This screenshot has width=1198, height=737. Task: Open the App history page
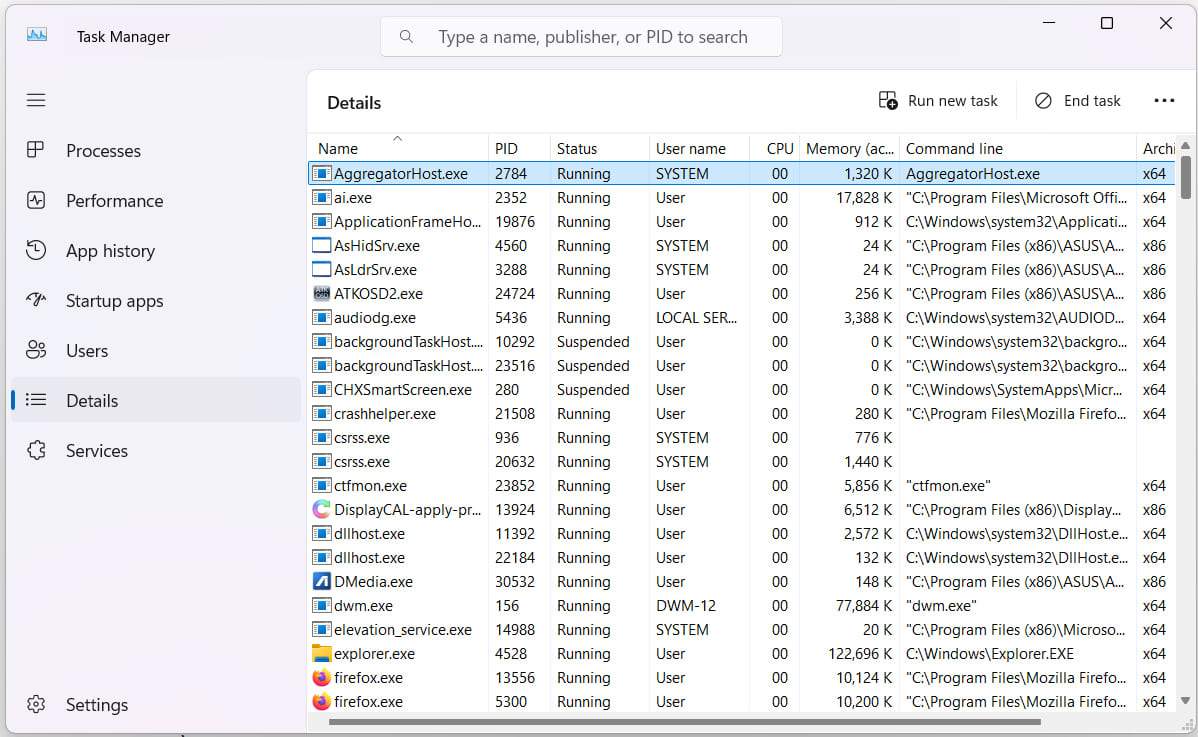coord(156,251)
